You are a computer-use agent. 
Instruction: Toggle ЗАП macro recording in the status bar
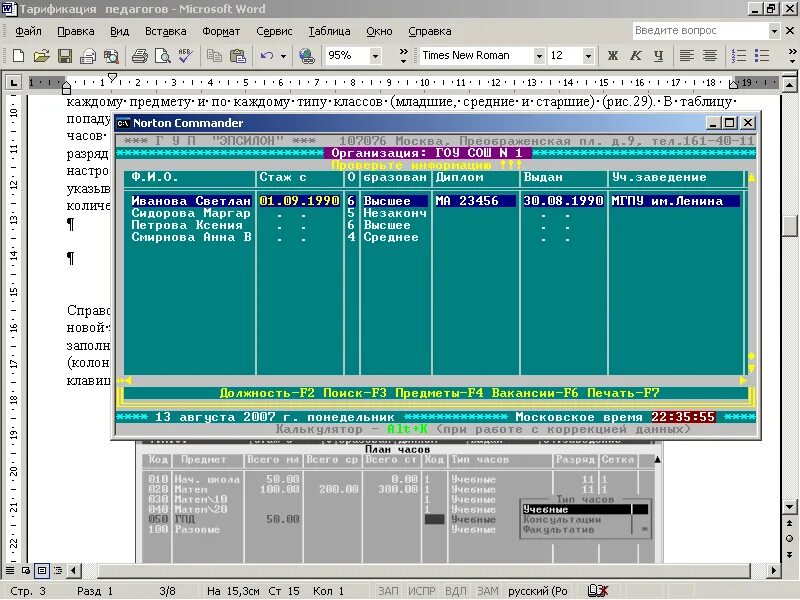388,591
